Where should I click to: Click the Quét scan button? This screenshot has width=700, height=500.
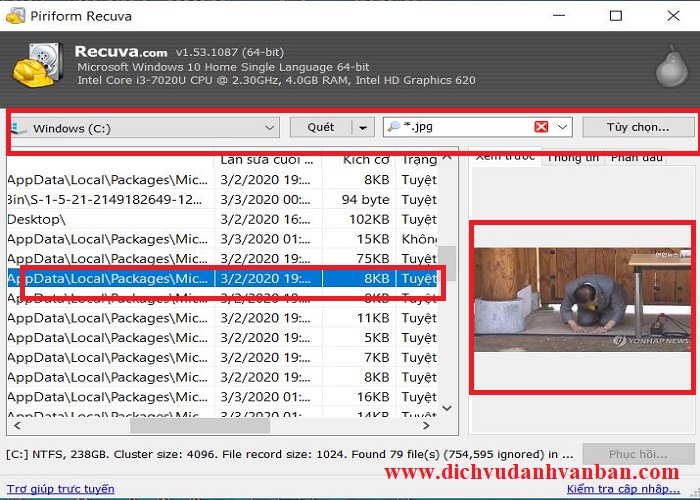click(321, 127)
